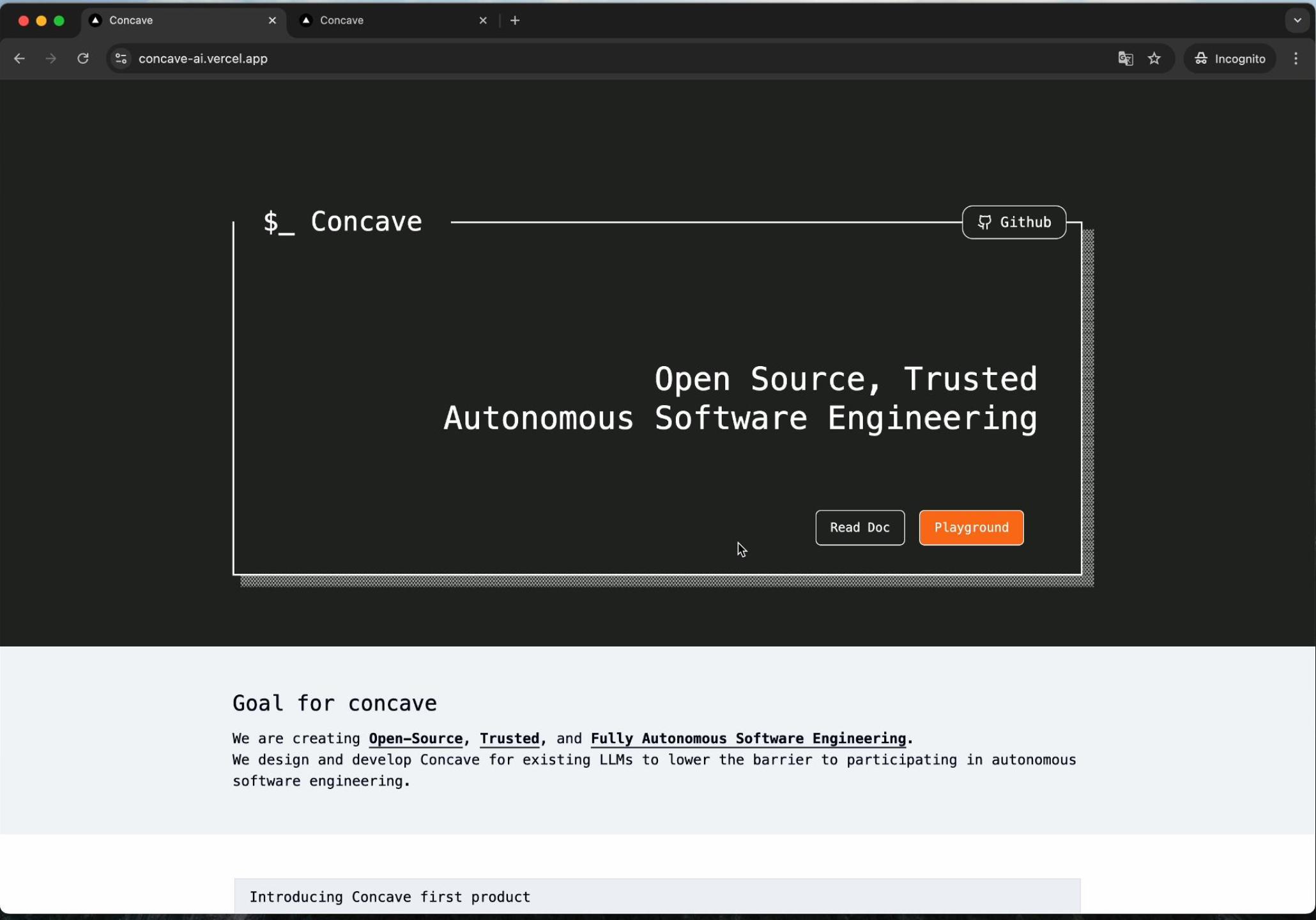Open a new tab with the plus button

point(515,20)
